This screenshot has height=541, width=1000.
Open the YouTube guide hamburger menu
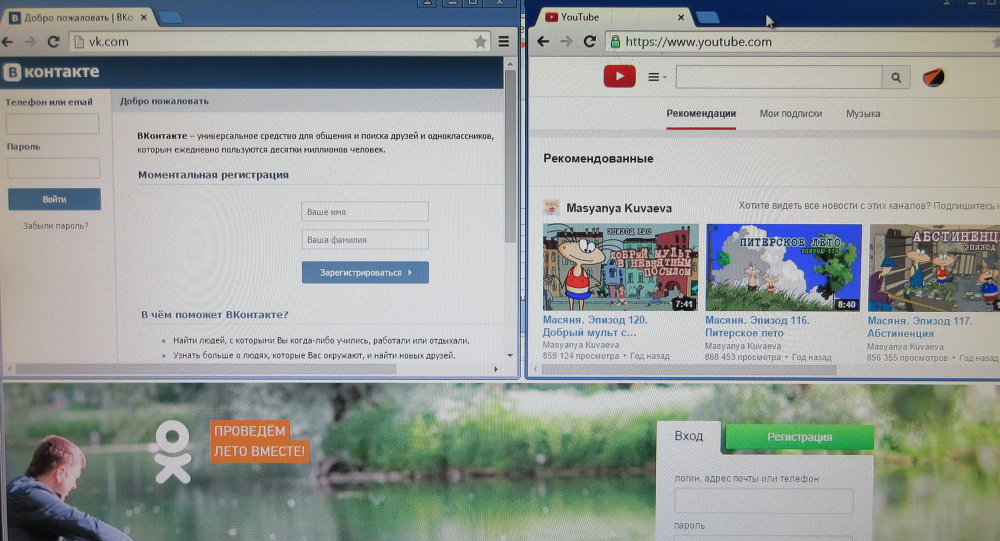pyautogui.click(x=655, y=77)
